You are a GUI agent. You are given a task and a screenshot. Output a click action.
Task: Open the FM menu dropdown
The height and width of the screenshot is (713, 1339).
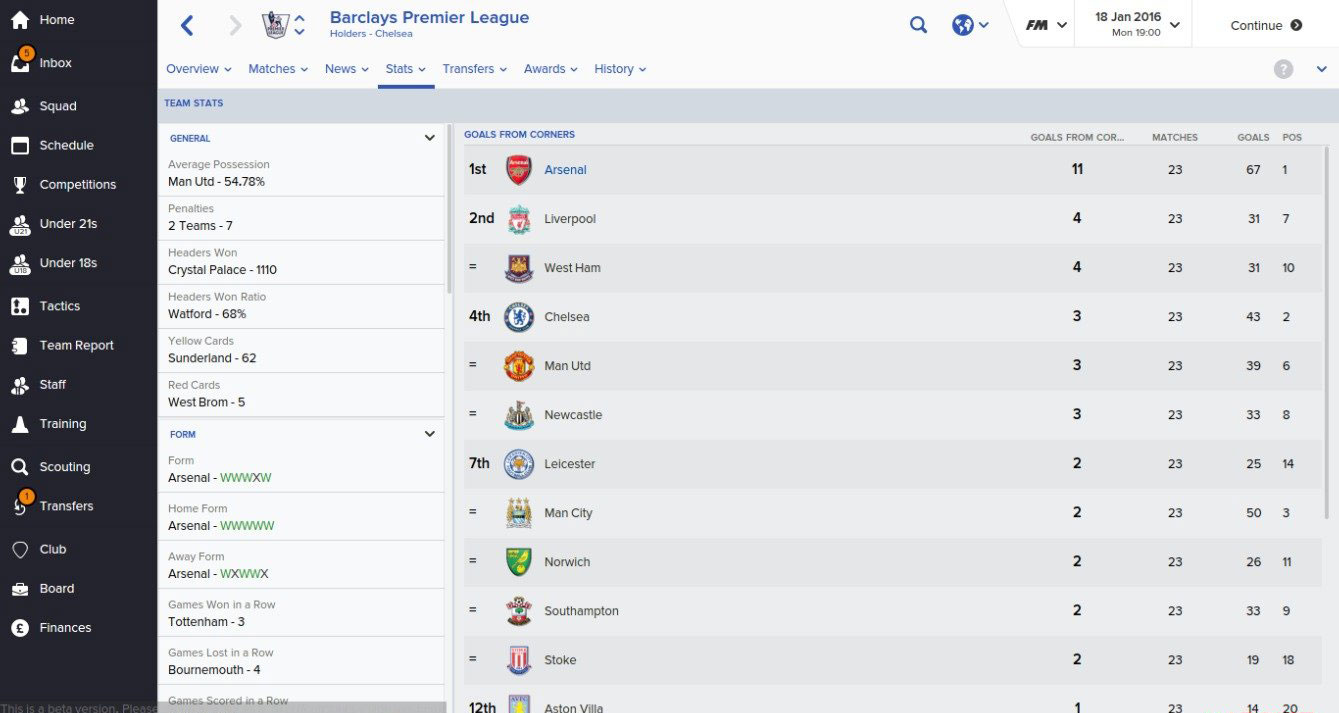coord(1046,25)
